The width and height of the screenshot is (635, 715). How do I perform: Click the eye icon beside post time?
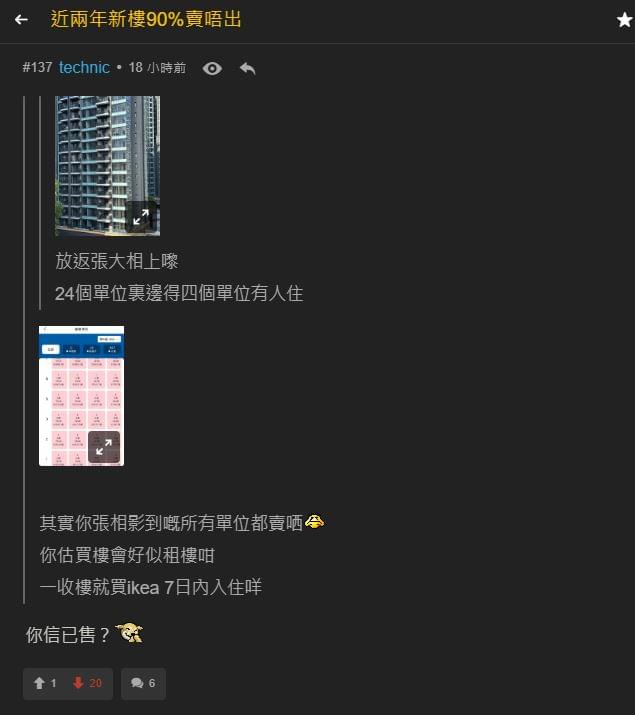coord(212,68)
